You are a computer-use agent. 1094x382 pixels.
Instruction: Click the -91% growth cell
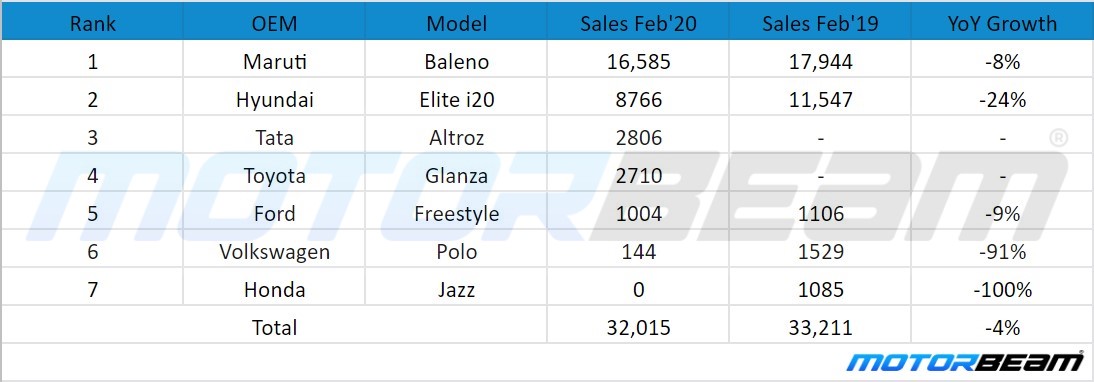click(x=1003, y=251)
